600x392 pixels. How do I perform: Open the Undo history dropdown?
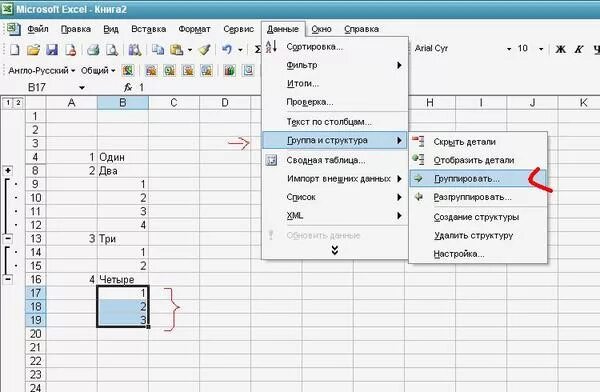[240, 50]
